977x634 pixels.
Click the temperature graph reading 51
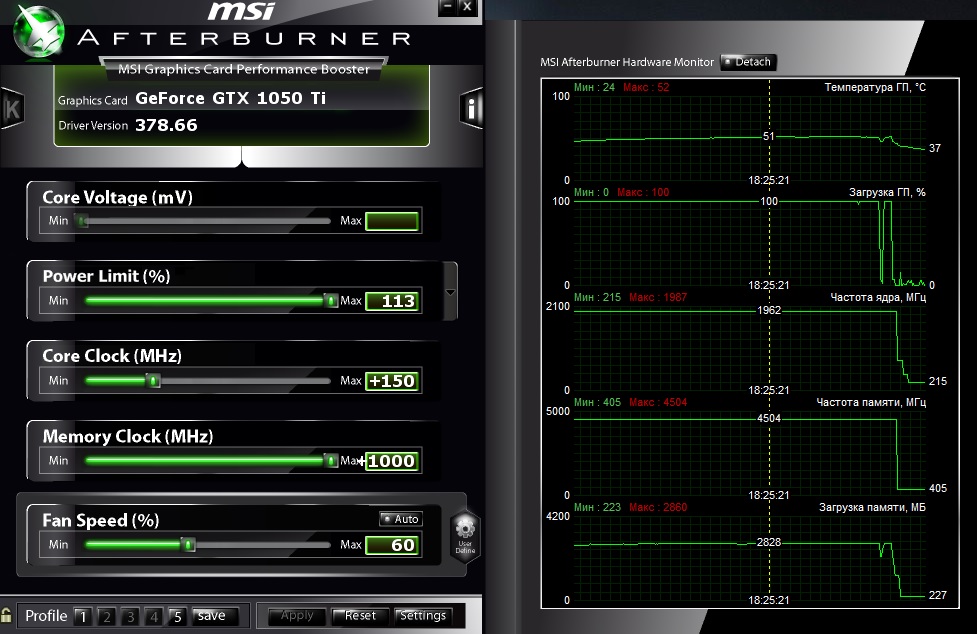(769, 136)
